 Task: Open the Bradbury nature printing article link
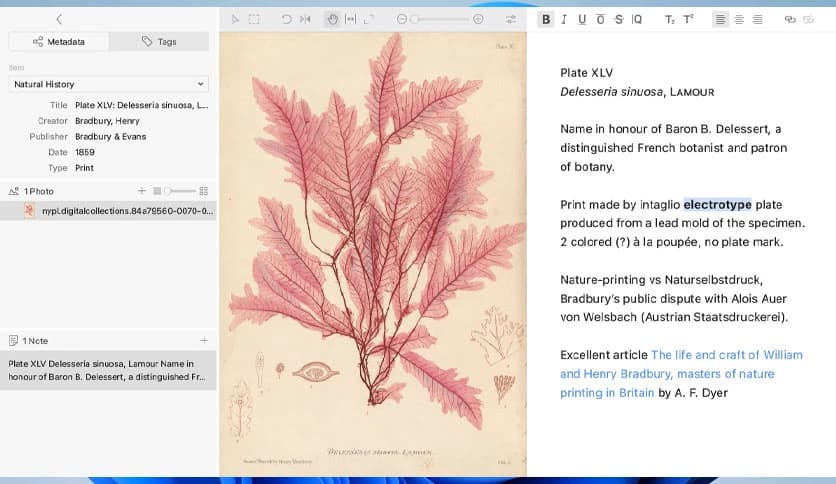(681, 374)
